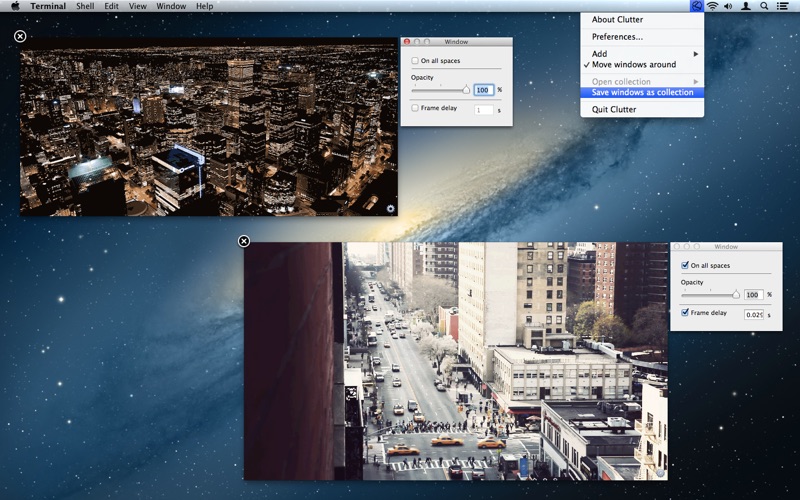Image resolution: width=800 pixels, height=500 pixels.
Task: Open Preferences... from Clutter menu
Action: click(x=617, y=36)
